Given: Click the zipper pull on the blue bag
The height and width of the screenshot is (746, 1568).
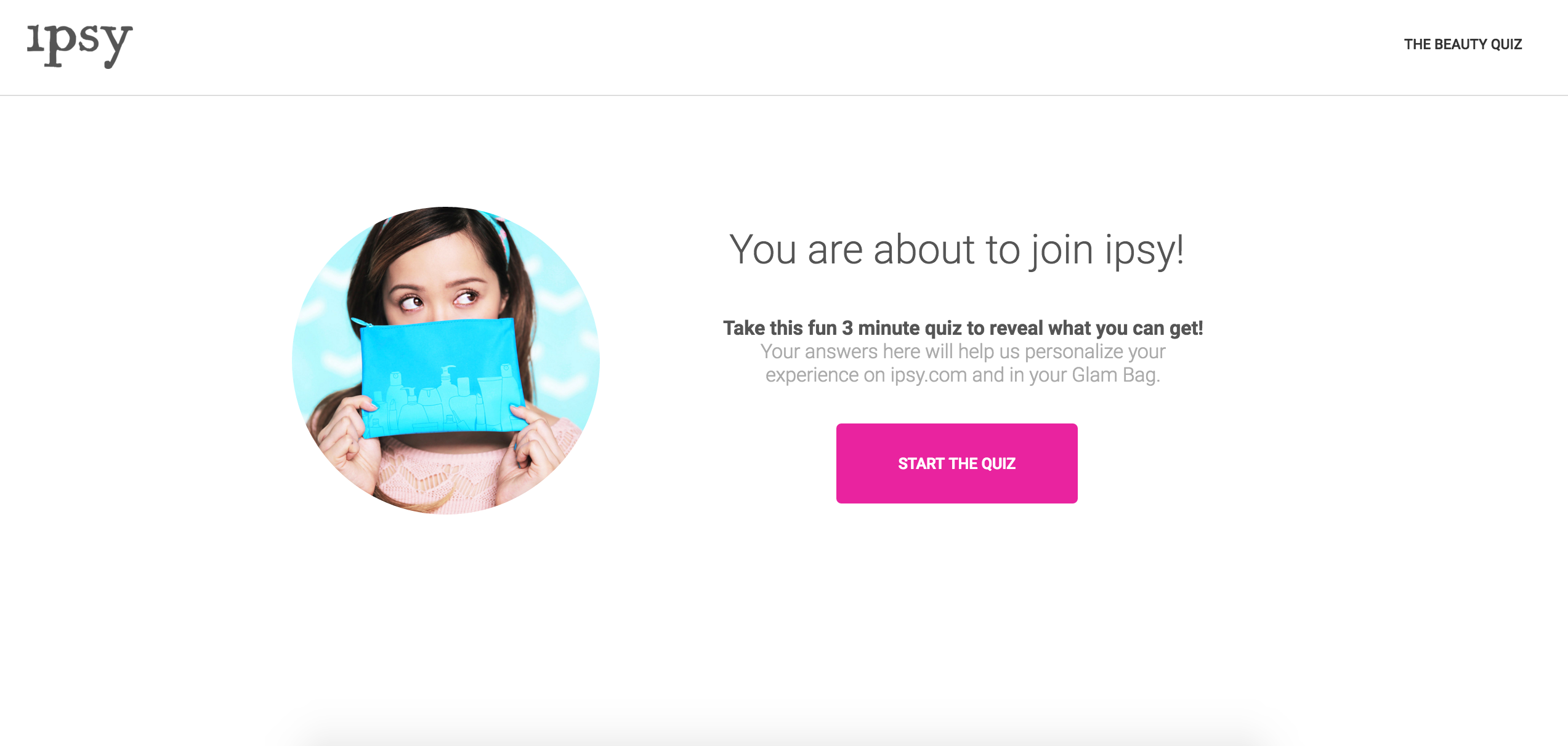Looking at the screenshot, I should coord(360,323).
